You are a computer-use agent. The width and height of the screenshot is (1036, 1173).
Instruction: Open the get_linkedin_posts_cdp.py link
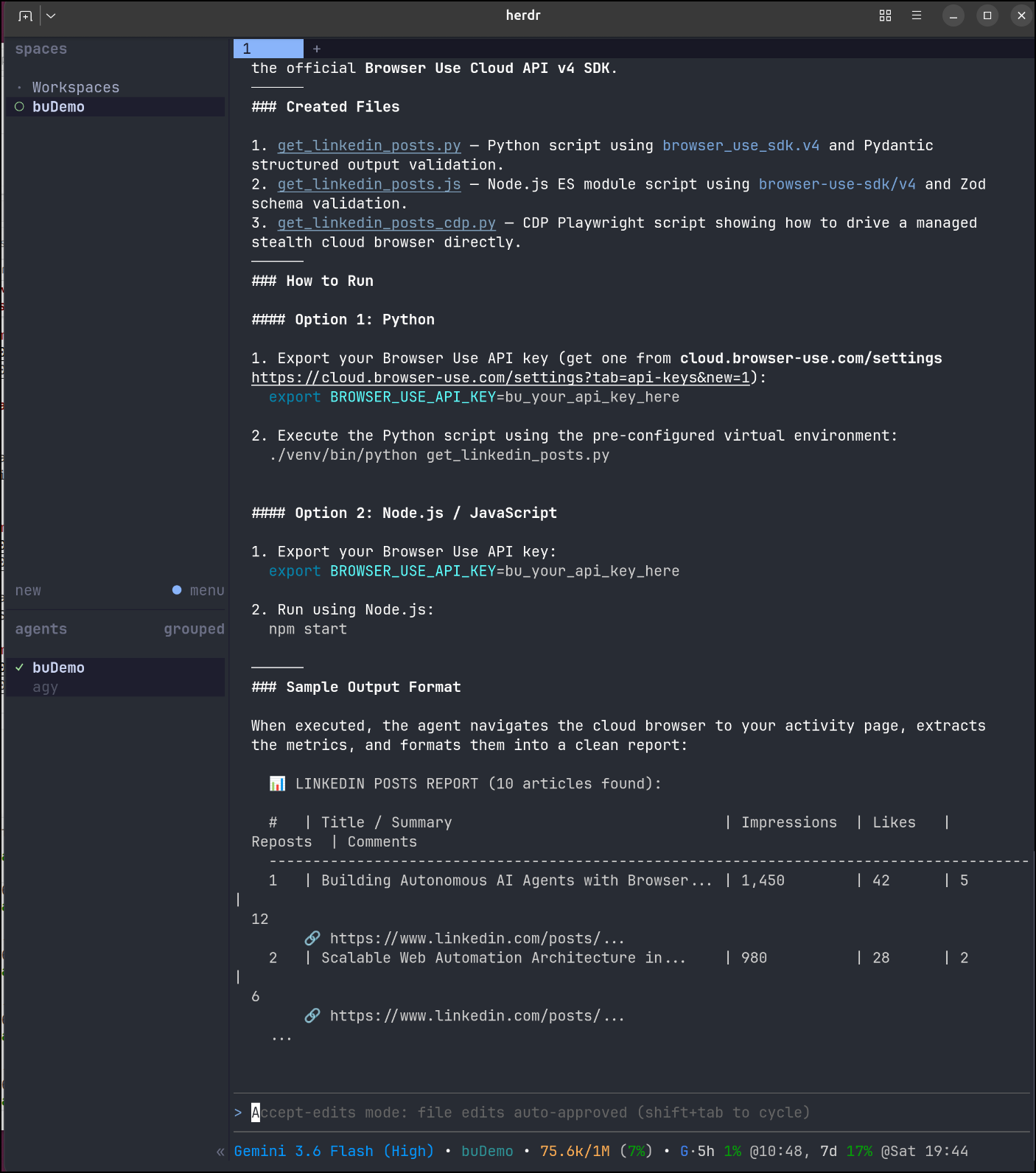pyautogui.click(x=387, y=223)
